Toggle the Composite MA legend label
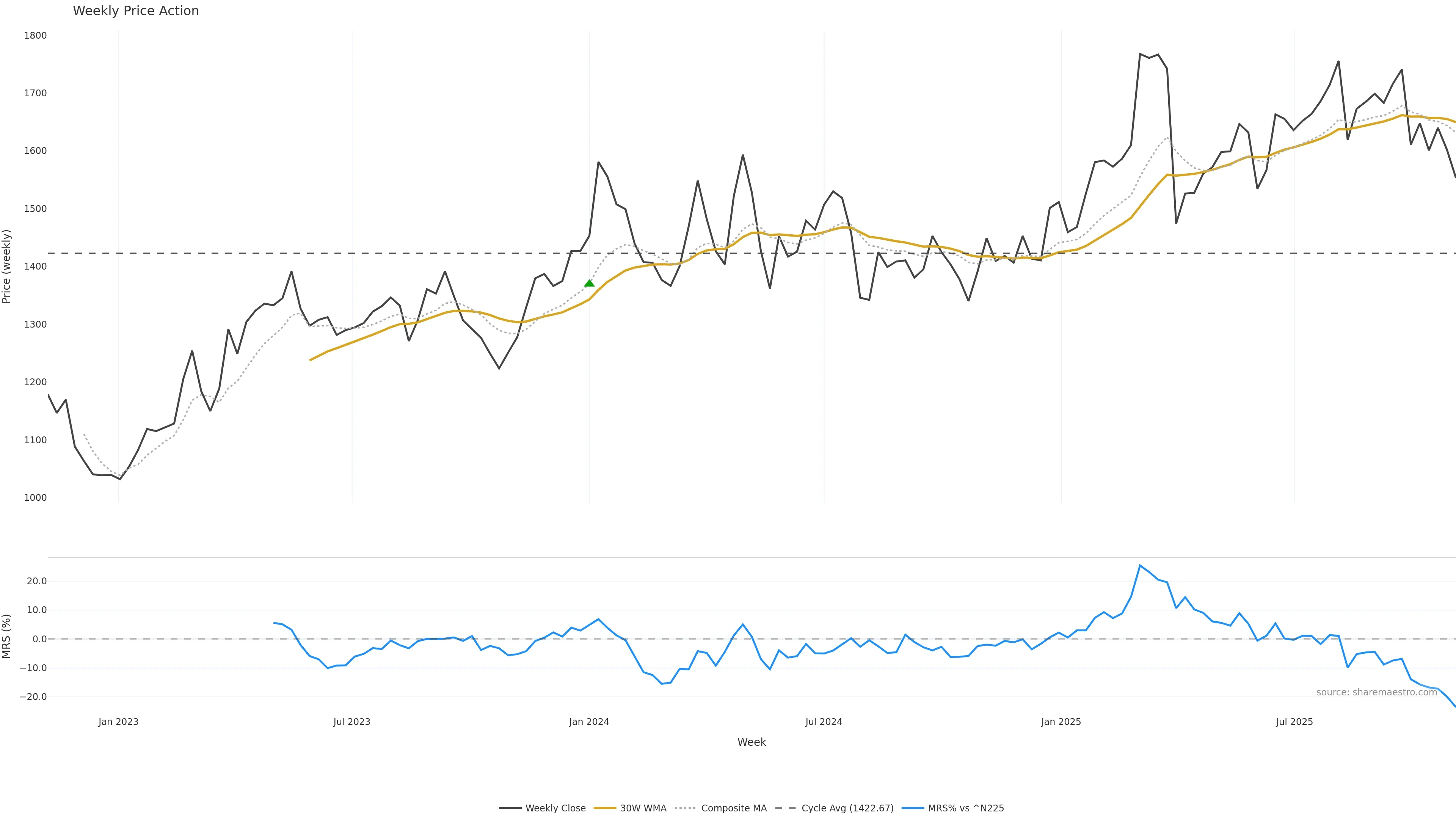Image resolution: width=1456 pixels, height=819 pixels. click(734, 808)
